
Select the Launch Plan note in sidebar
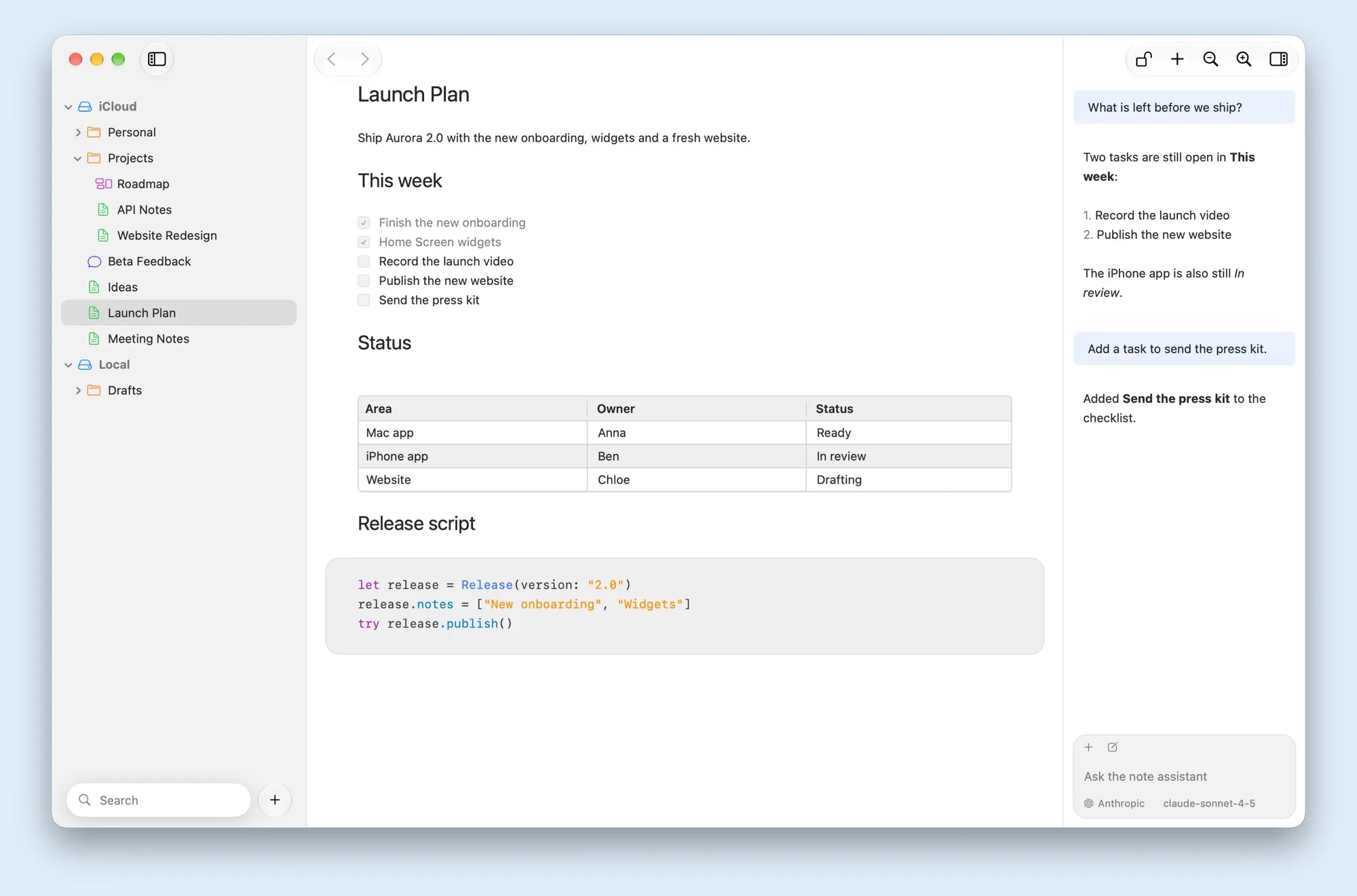179,313
